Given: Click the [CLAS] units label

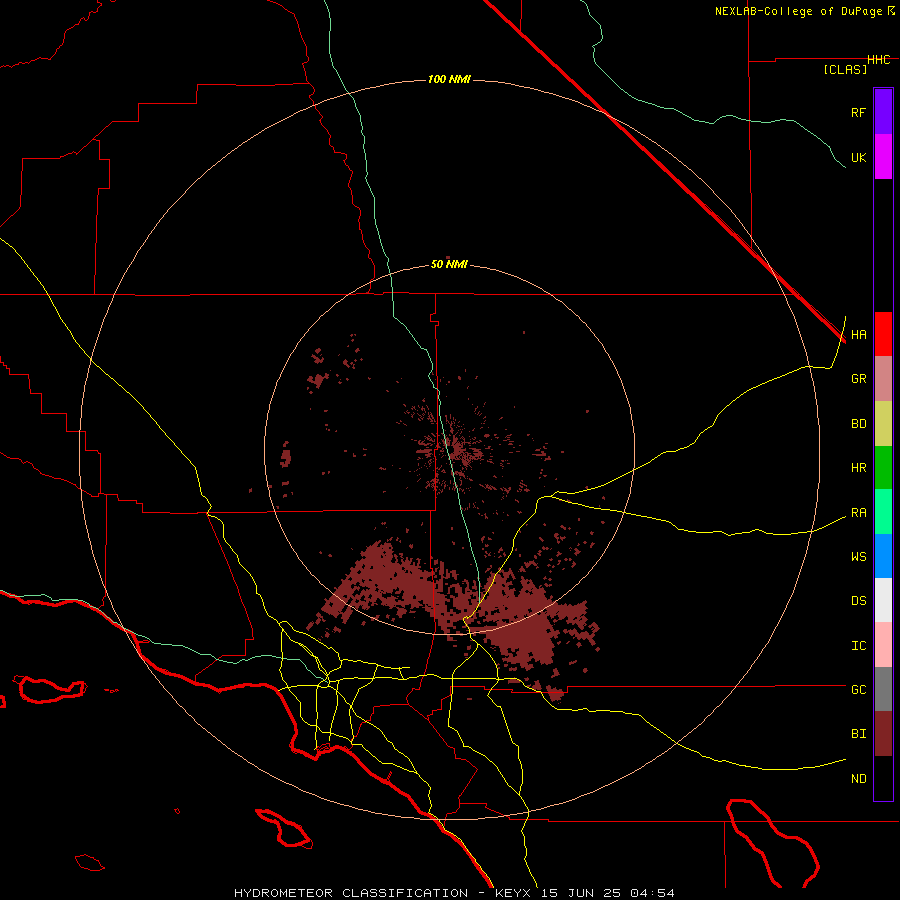Looking at the screenshot, I should pos(845,69).
